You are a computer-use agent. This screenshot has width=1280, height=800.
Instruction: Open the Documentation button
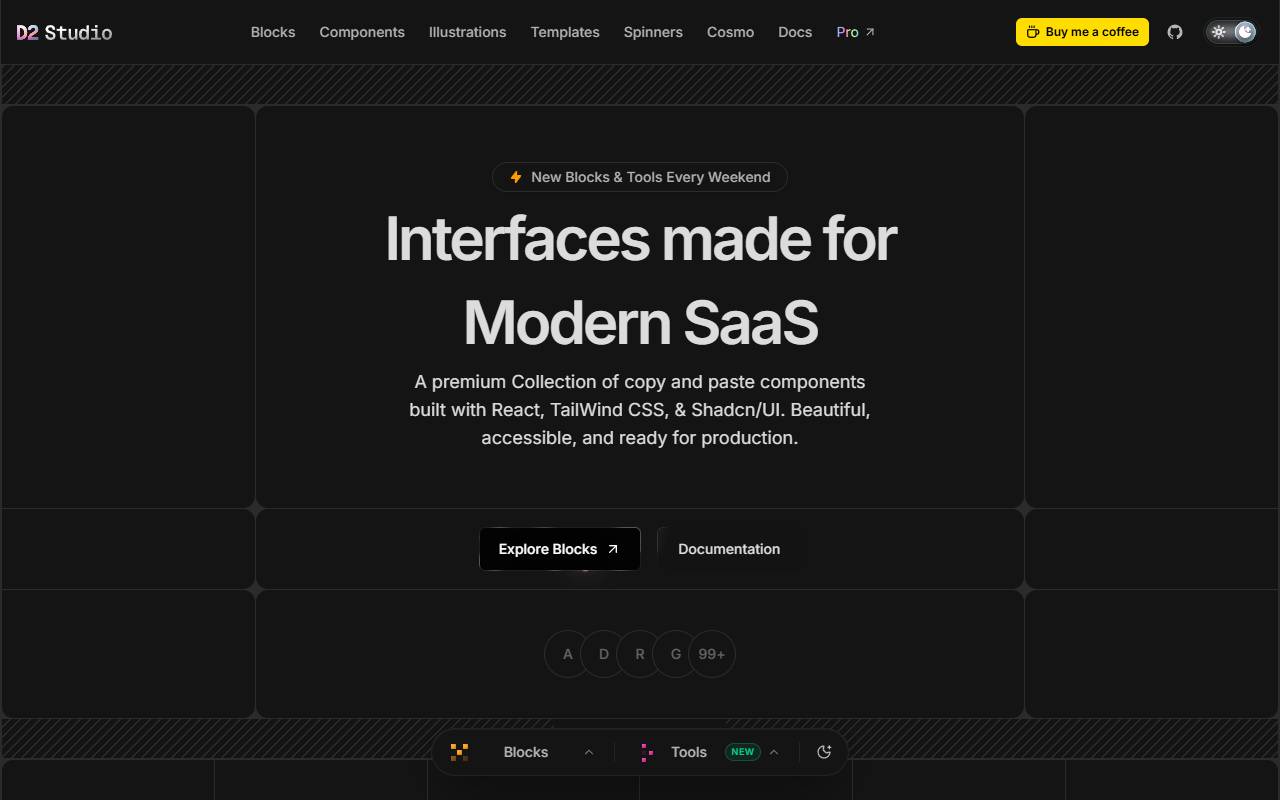tap(729, 549)
